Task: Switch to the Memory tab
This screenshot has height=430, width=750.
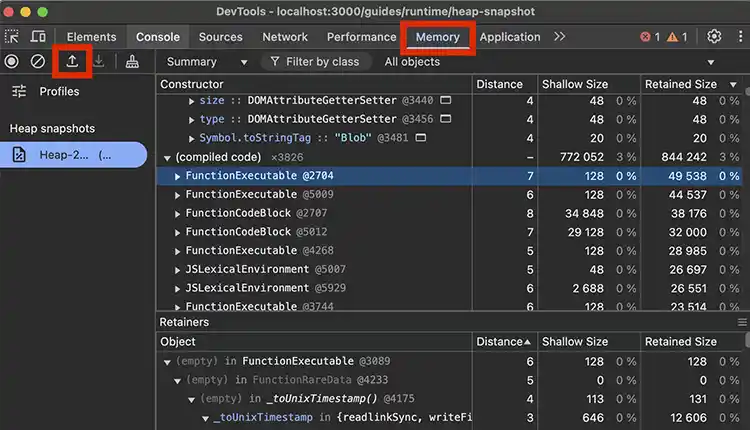Action: point(438,37)
